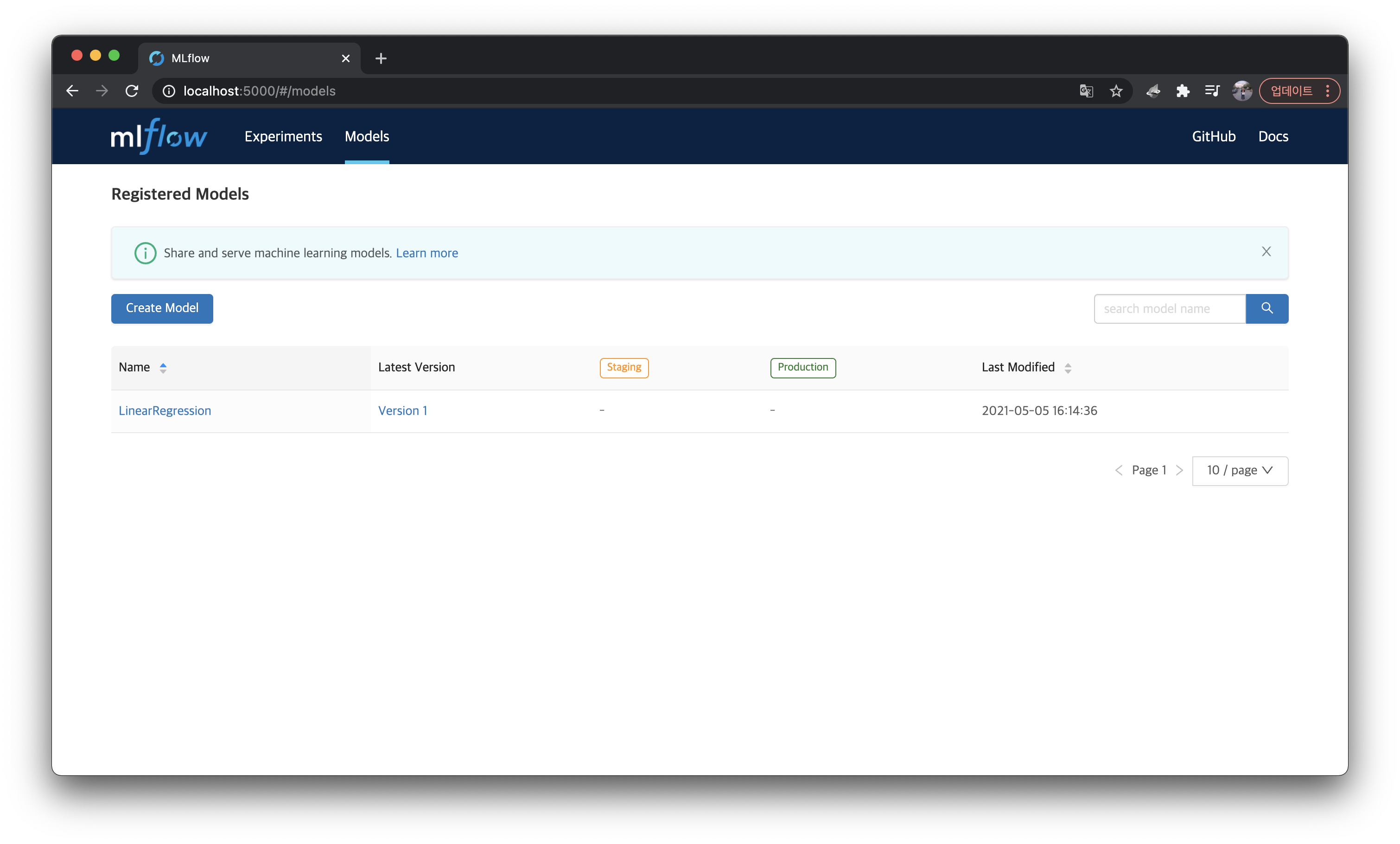Open Chrome three-dot update menu

1327,91
